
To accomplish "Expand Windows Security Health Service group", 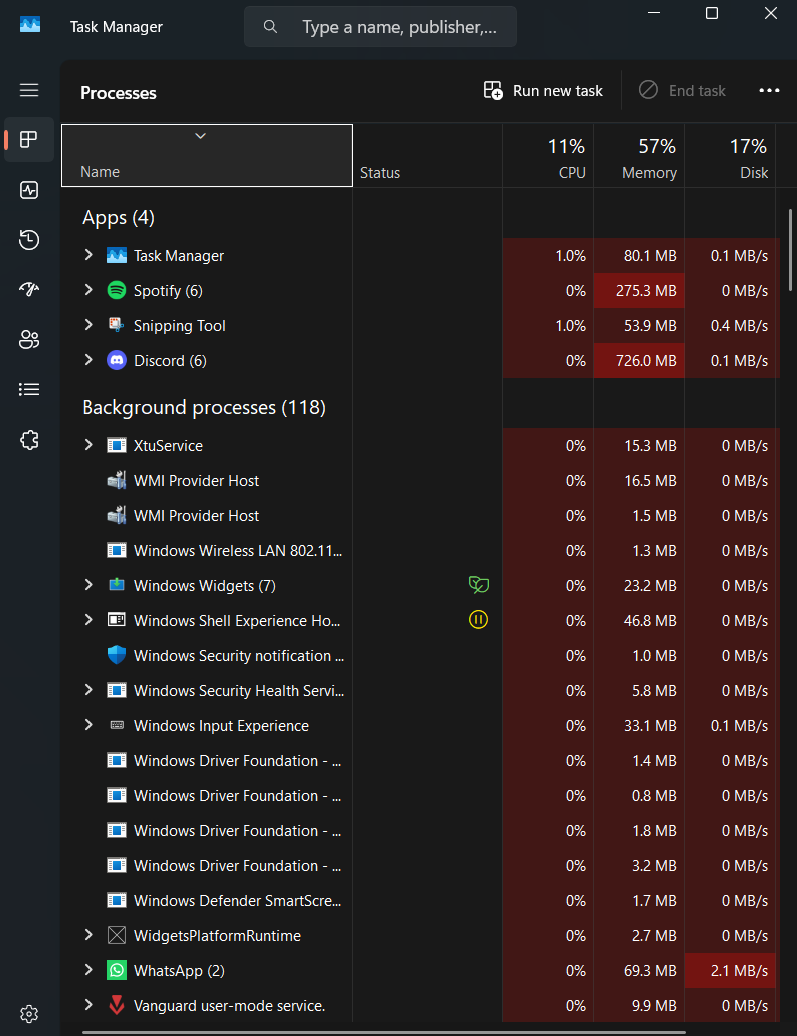I will [x=89, y=690].
